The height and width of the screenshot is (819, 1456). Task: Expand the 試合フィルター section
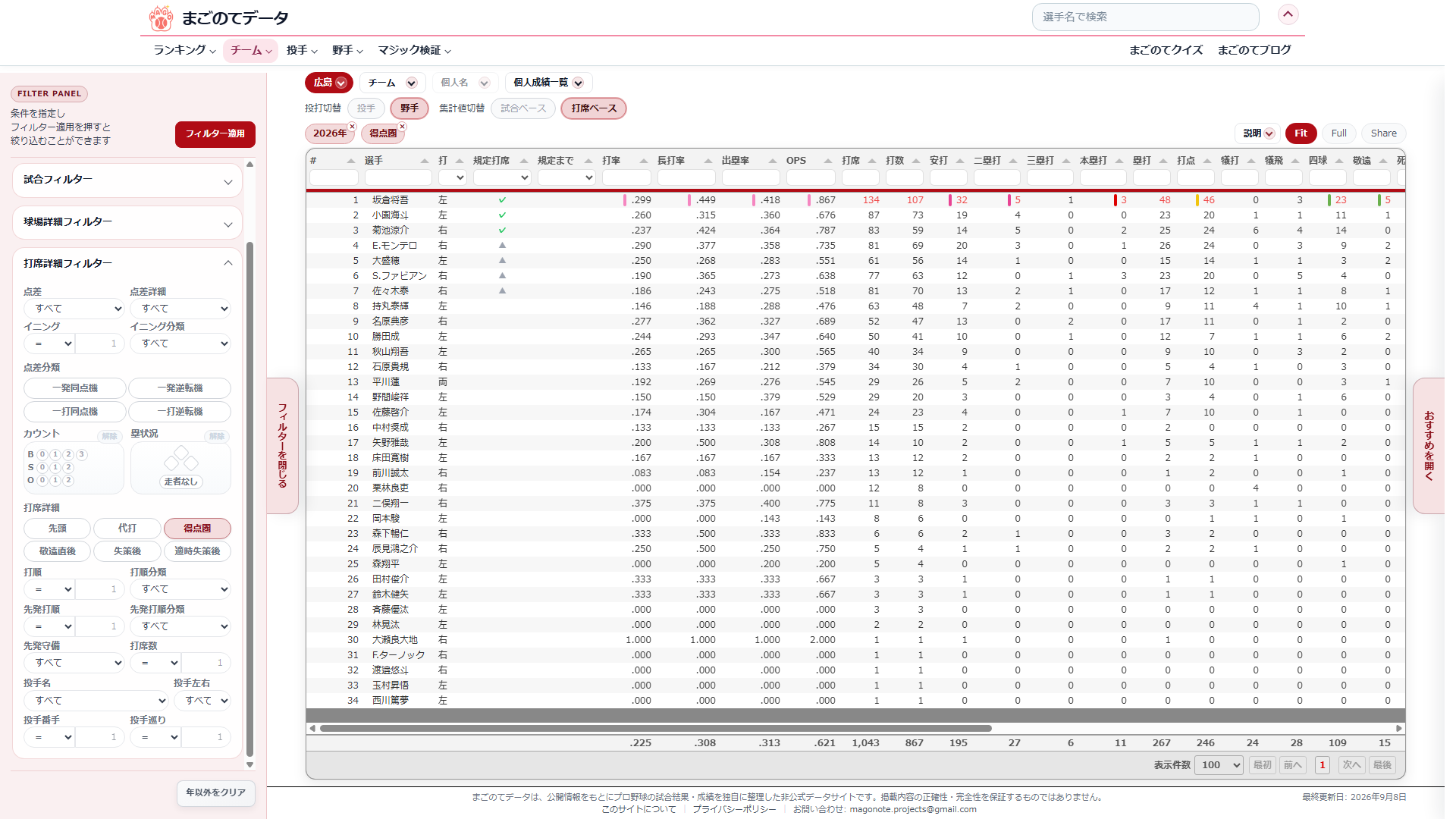[x=127, y=180]
